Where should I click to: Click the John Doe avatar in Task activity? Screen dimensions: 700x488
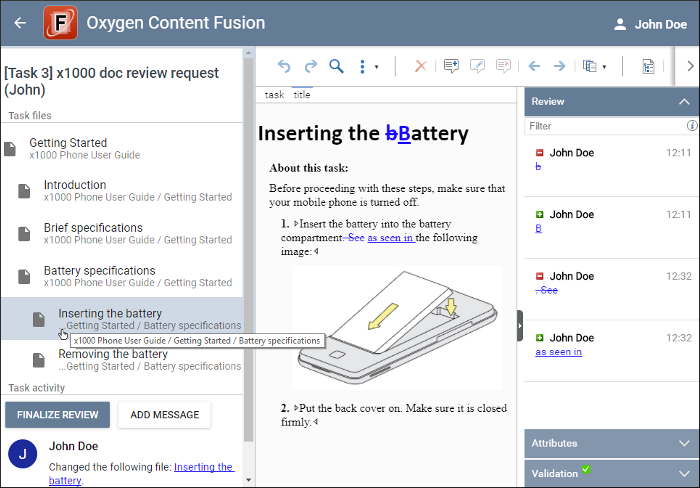click(x=22, y=454)
